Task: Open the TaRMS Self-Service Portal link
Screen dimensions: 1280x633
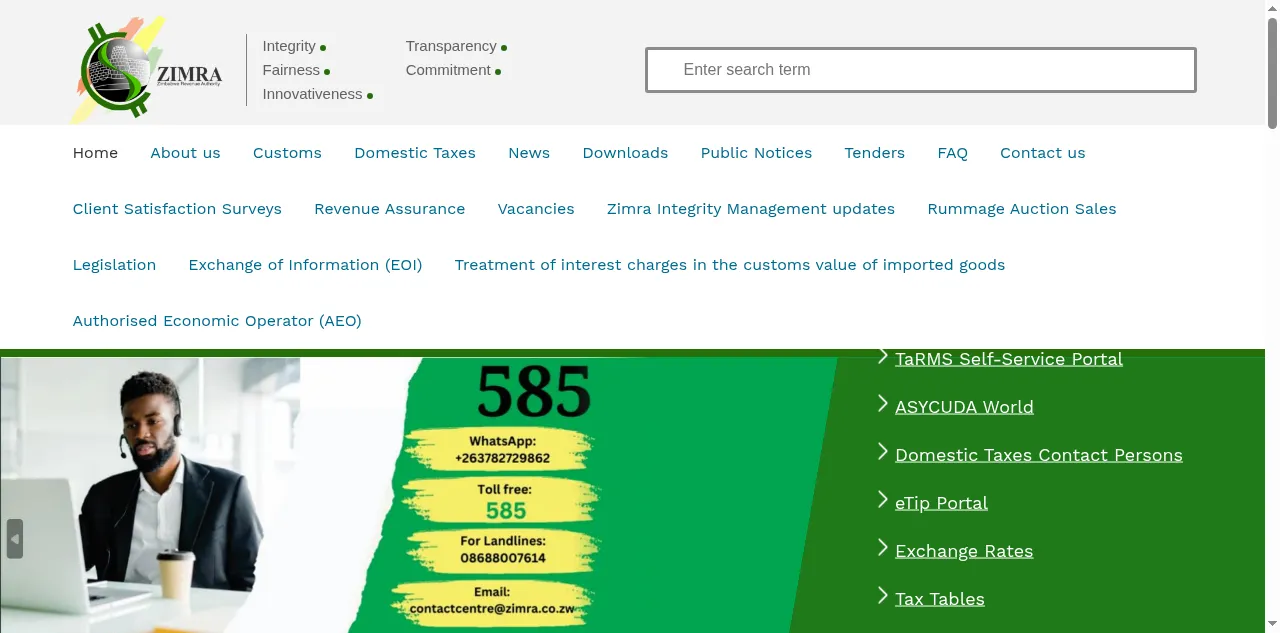Action: pos(1009,359)
